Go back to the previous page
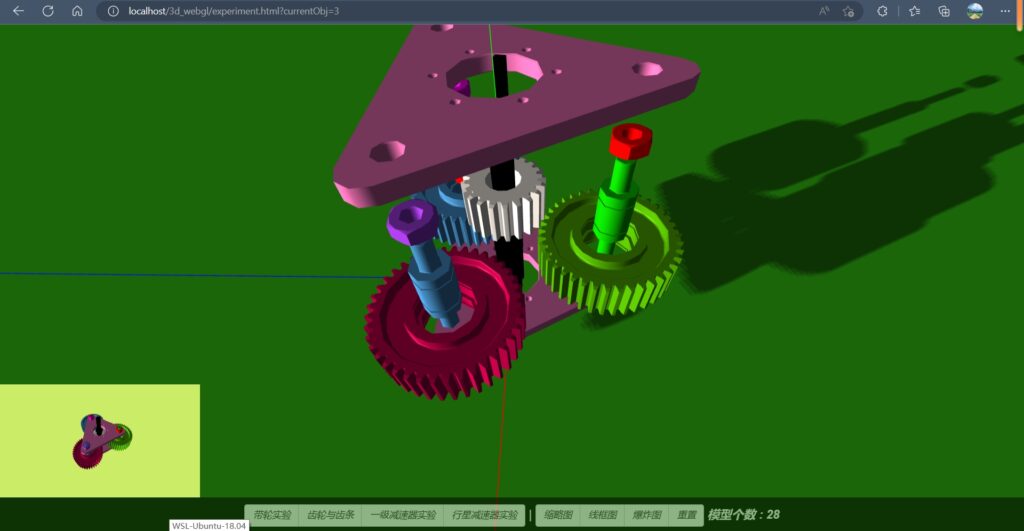 (x=18, y=11)
